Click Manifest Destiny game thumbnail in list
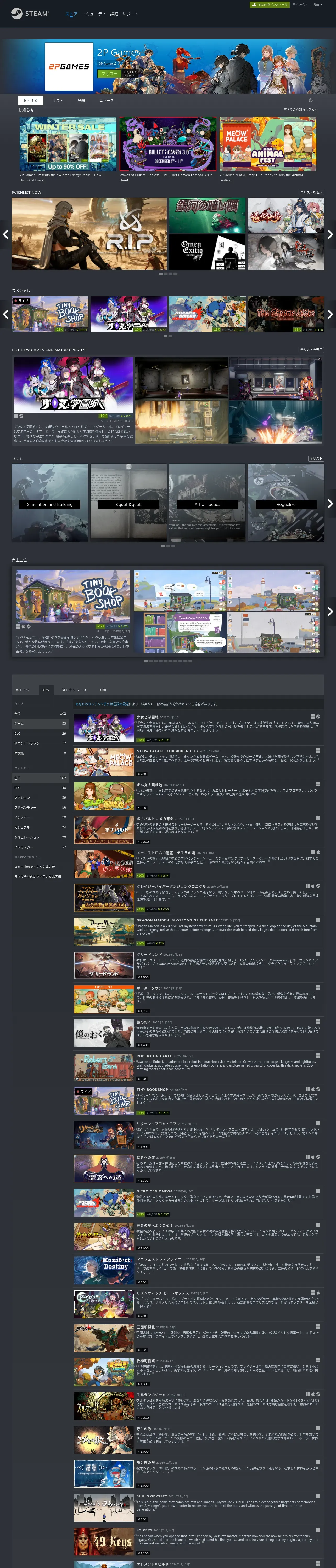This screenshot has width=336, height=1568. click(104, 1271)
